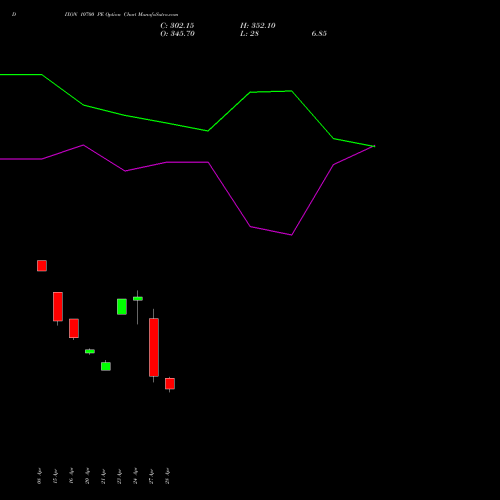Select the red candlestick above 28 Apr
This screenshot has width=500, height=500.
[170, 384]
